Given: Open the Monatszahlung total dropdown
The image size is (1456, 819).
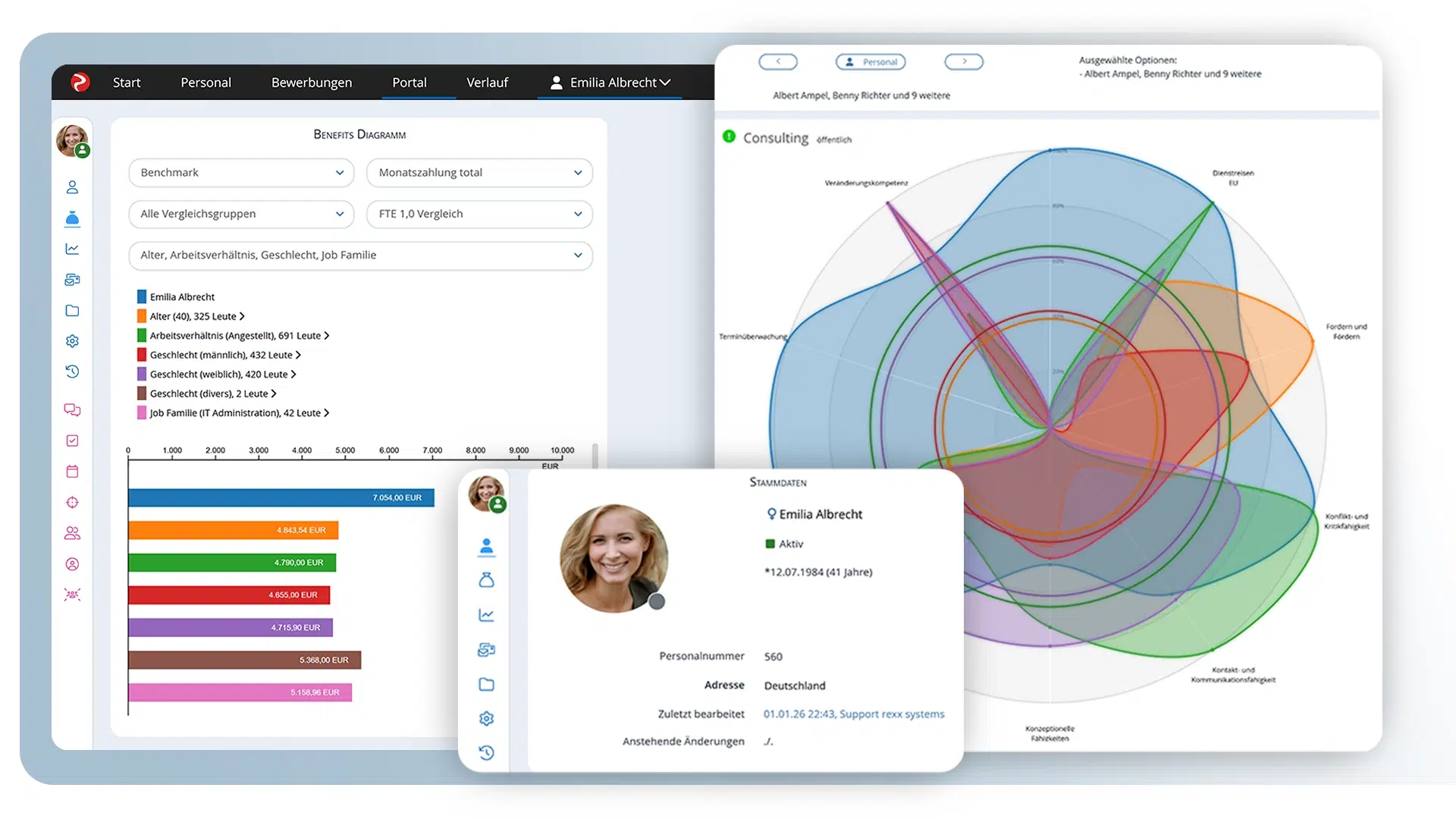Looking at the screenshot, I should (479, 173).
